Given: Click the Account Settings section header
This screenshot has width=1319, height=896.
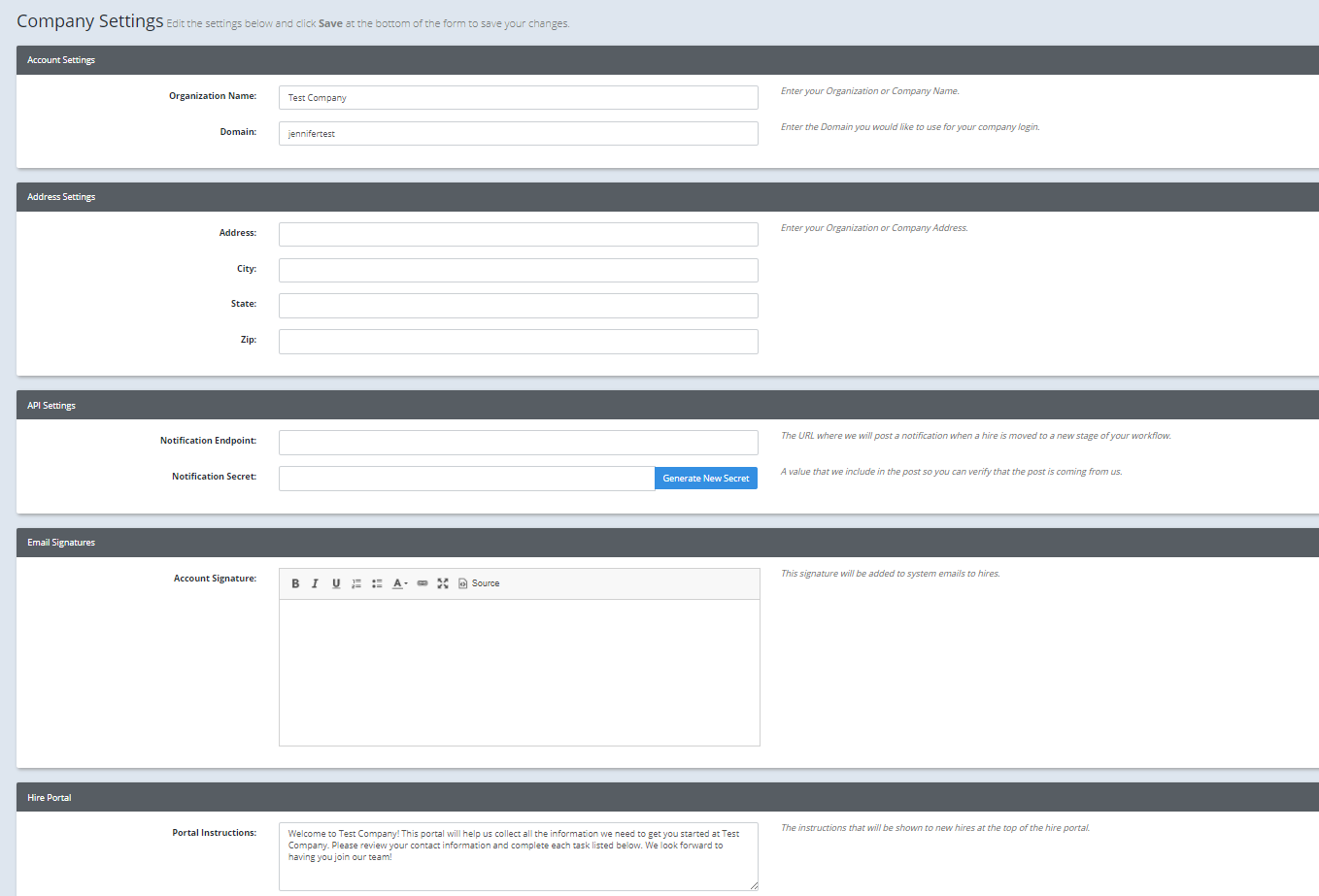Looking at the screenshot, I should click(x=667, y=60).
